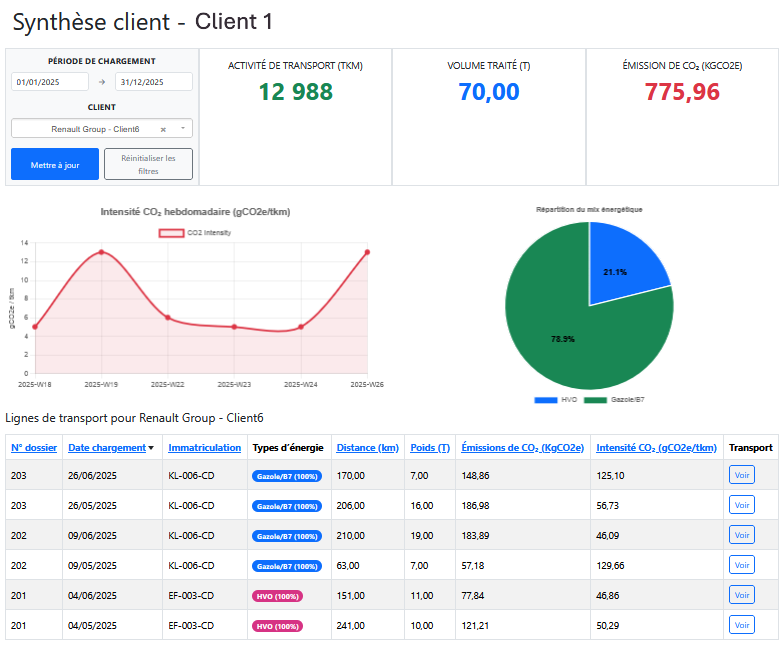Click the 2025-W19 data point on chart

tap(101, 252)
